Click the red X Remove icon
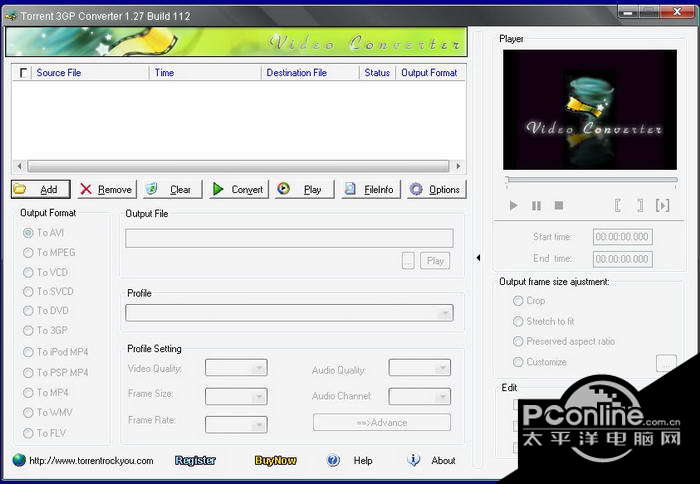Viewport: 700px width, 484px height. [x=86, y=189]
